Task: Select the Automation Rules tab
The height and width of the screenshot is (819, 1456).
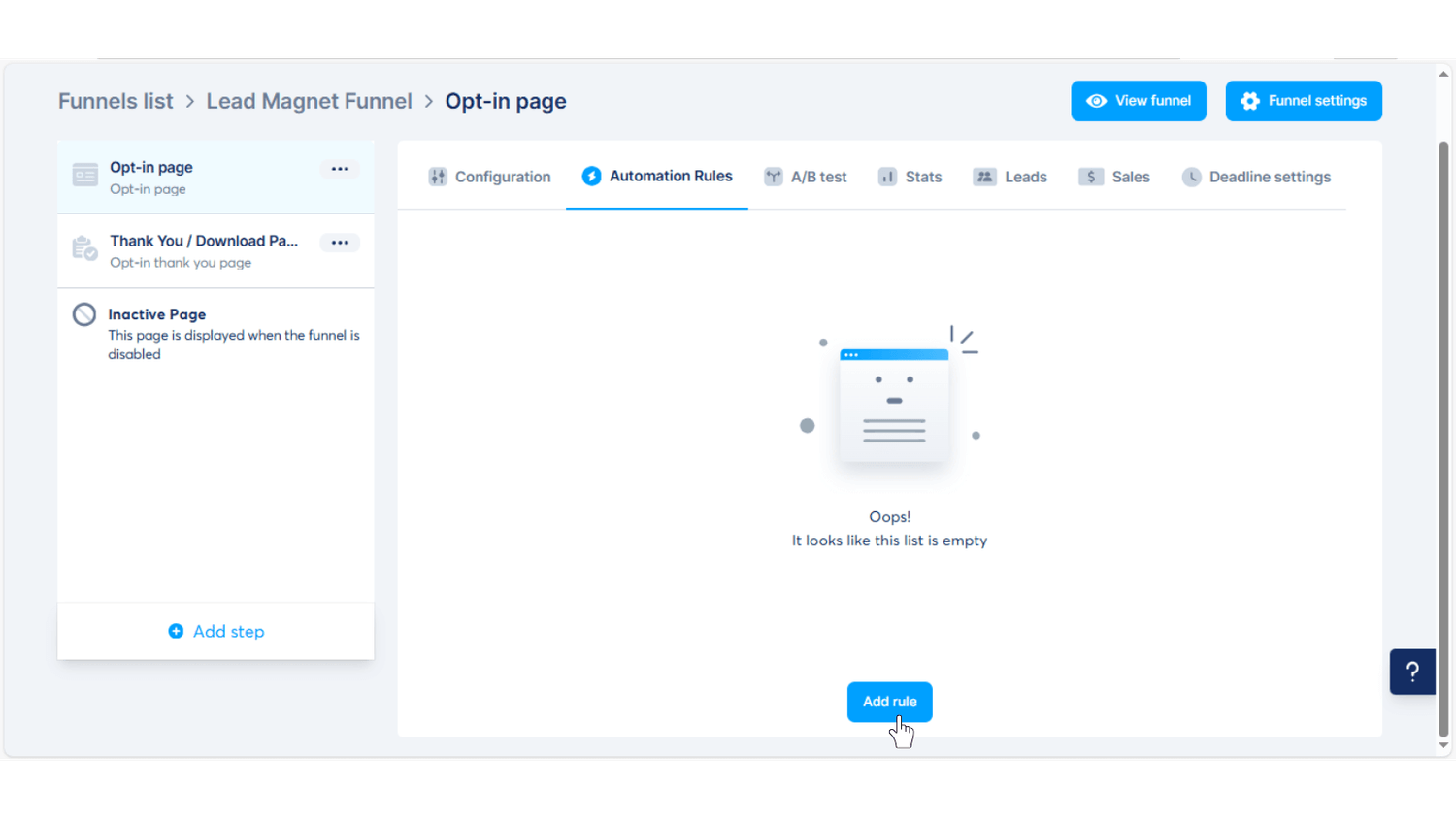Action: [x=657, y=176]
